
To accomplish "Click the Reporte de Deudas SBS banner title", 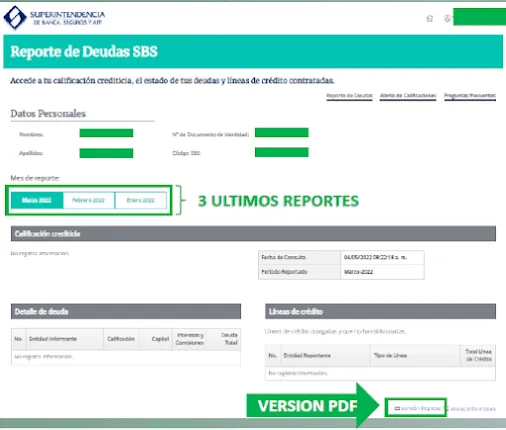I will coord(84,52).
